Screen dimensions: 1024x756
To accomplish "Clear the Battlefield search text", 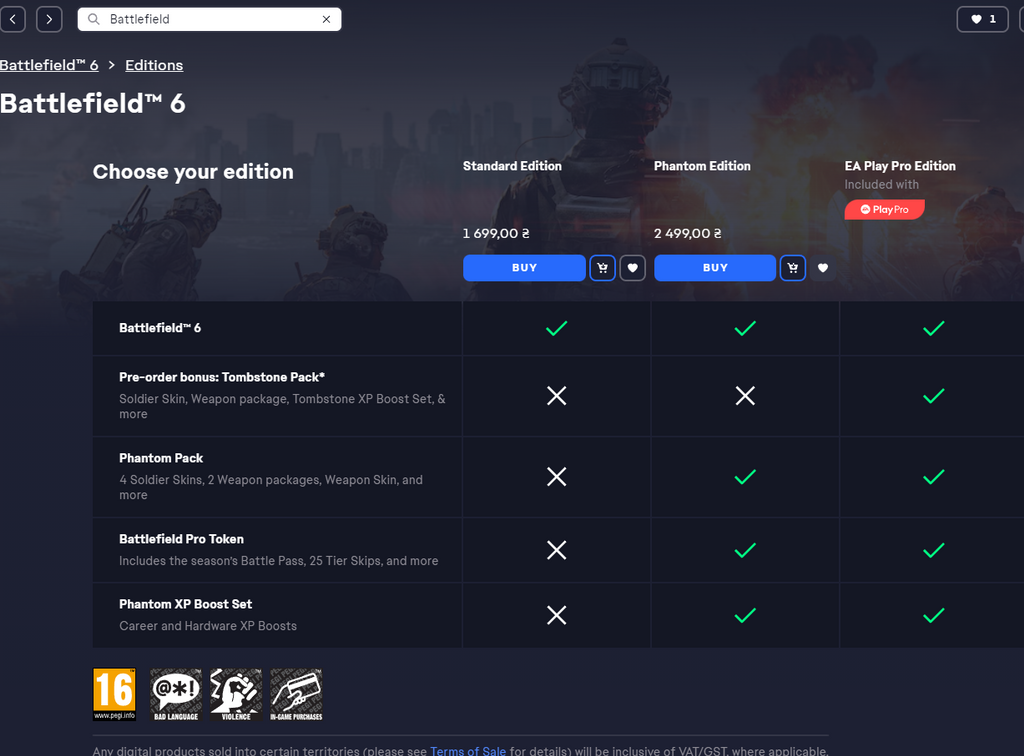I will [x=326, y=20].
